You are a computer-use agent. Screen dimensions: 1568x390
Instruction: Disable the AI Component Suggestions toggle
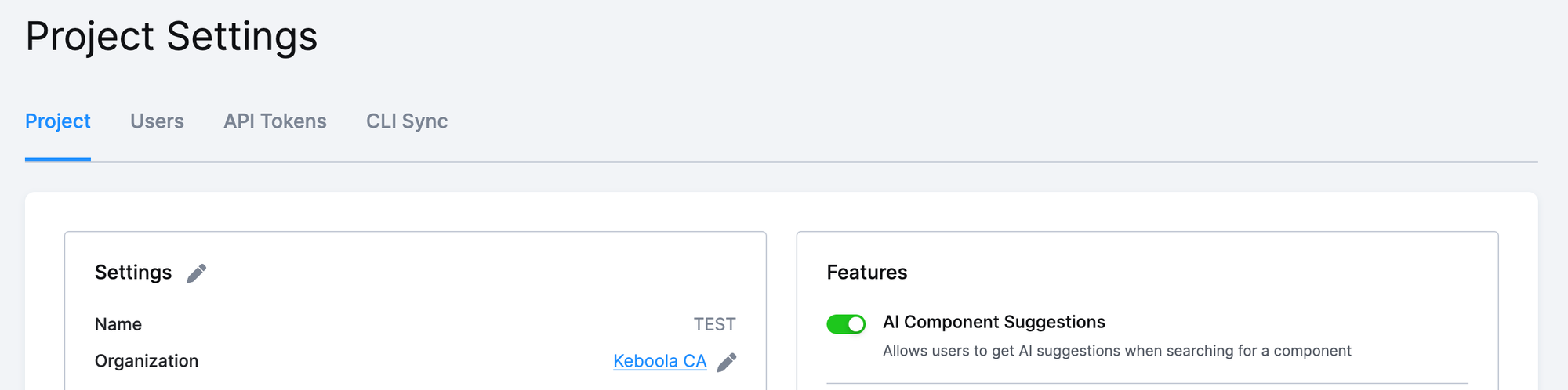(846, 324)
